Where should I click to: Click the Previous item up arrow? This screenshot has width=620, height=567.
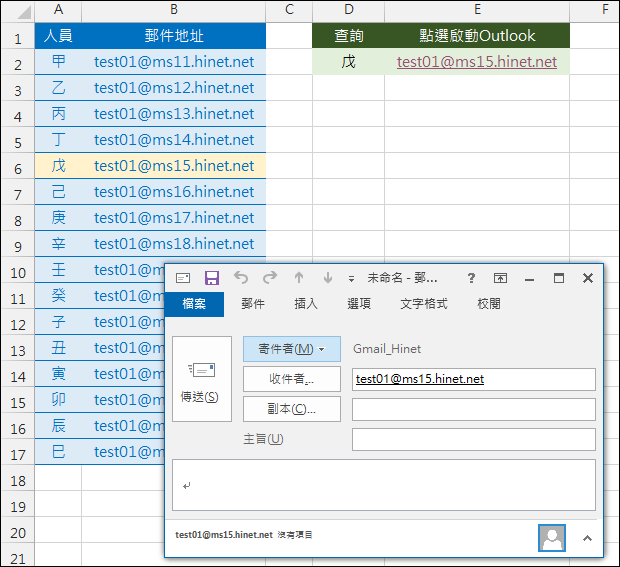[x=299, y=278]
